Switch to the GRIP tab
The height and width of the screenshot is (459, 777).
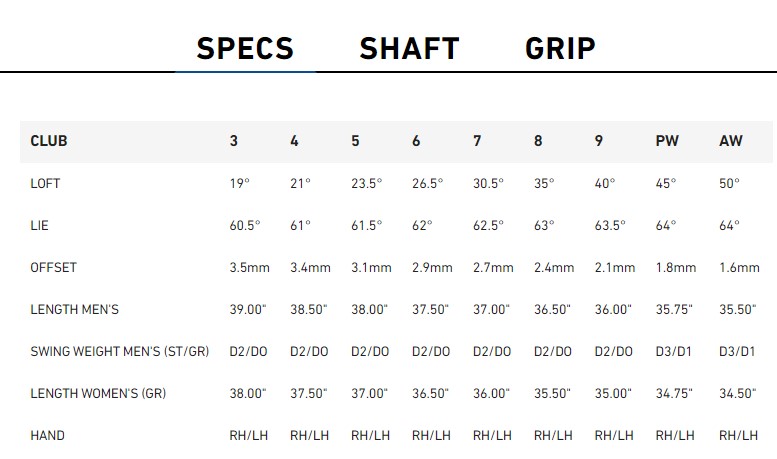click(560, 49)
